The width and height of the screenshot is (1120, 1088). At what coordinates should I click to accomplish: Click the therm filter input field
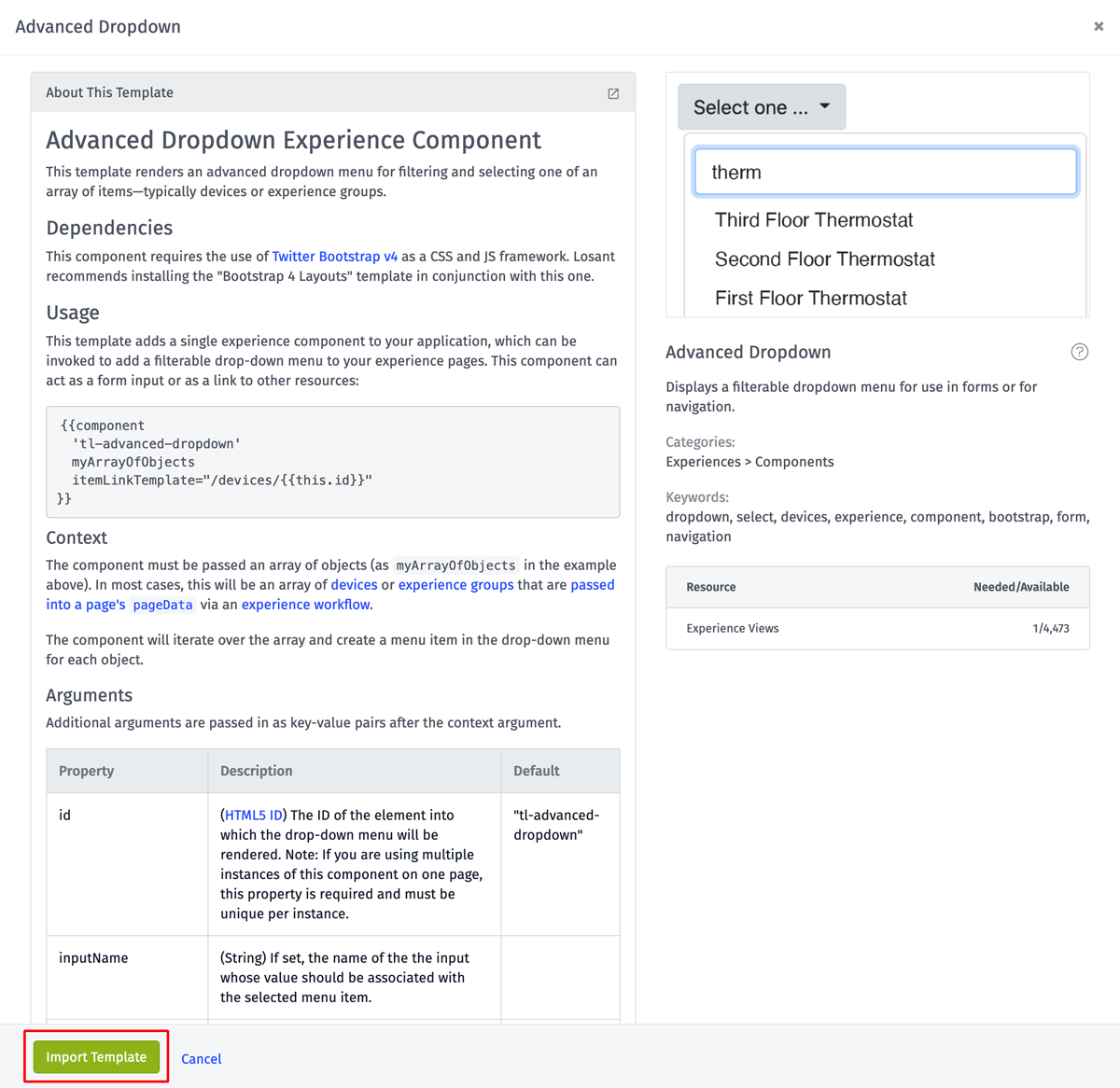click(886, 172)
